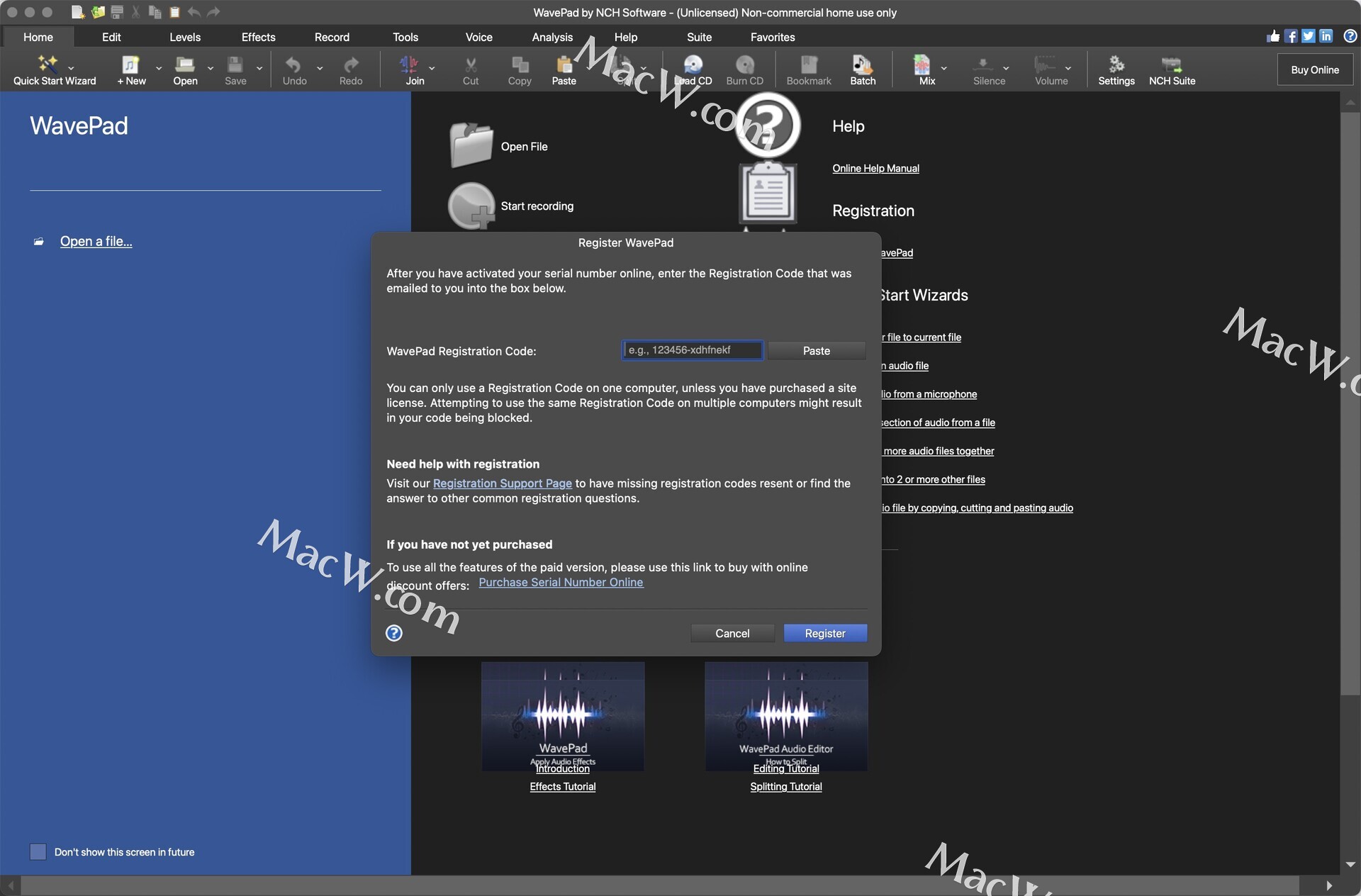Switch to the Analysis tab
The image size is (1361, 896).
coord(551,37)
